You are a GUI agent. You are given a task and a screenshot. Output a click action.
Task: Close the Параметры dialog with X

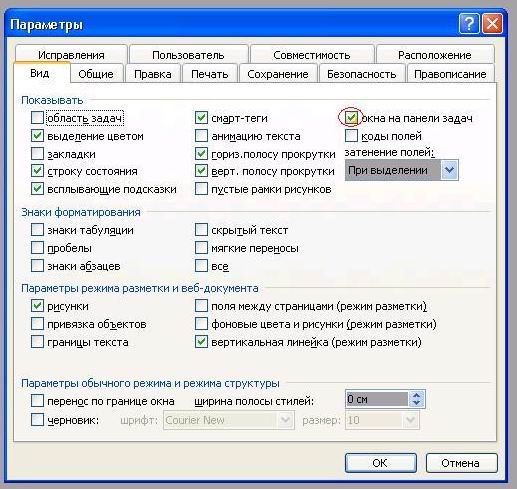click(492, 24)
